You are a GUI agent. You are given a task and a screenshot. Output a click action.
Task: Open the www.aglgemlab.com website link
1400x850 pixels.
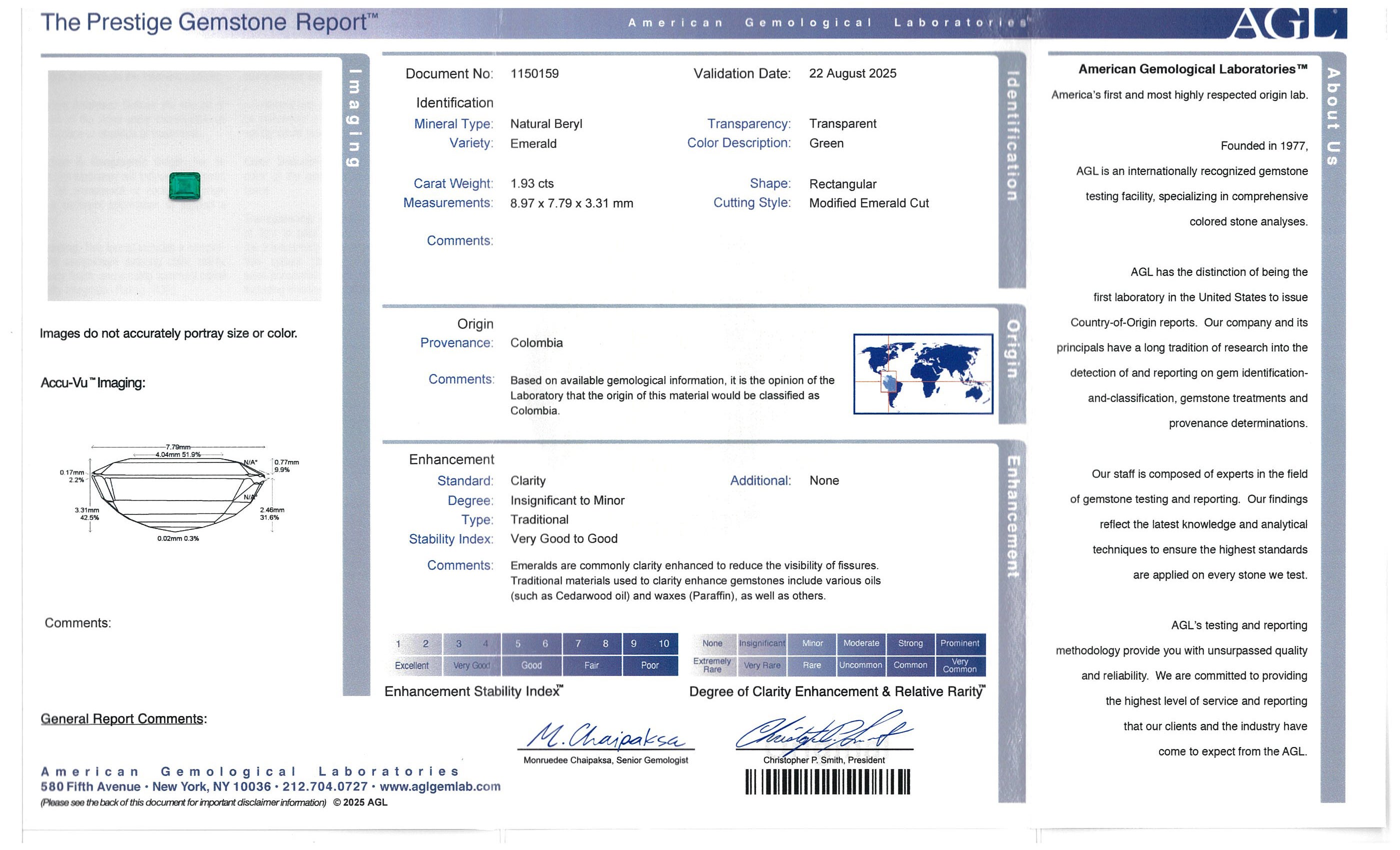440,786
